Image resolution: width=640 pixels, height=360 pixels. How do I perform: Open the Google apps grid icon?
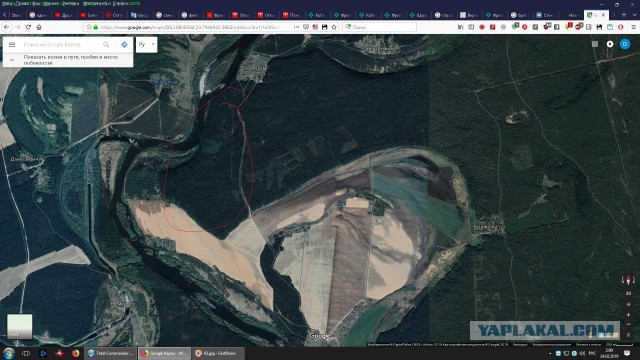pyautogui.click(x=595, y=44)
